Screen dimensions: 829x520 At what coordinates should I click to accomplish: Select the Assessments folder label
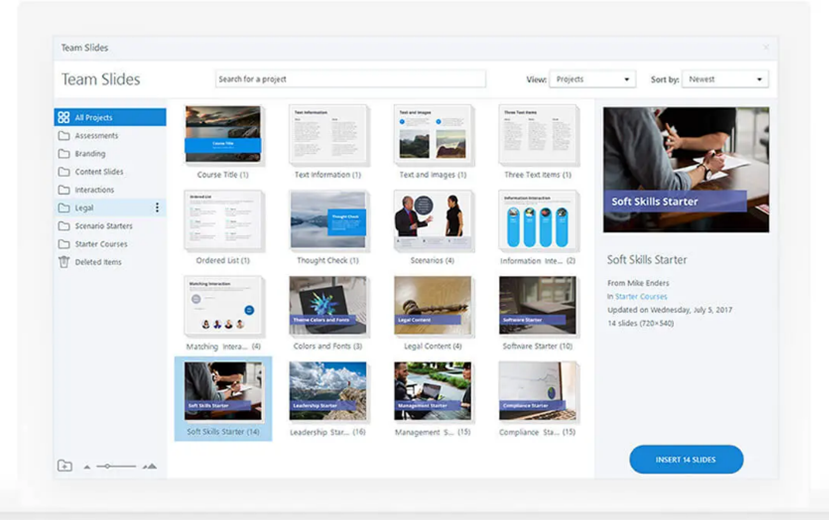[97, 136]
